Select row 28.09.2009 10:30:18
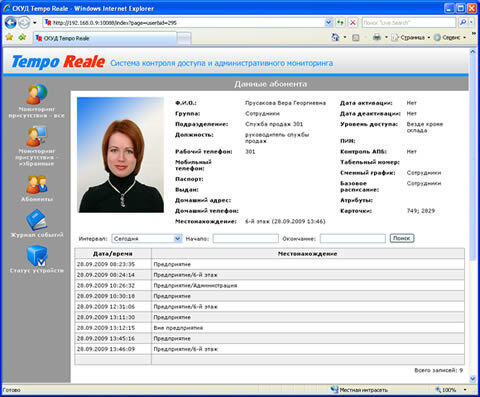The height and width of the screenshot is (397, 480). pos(269,296)
